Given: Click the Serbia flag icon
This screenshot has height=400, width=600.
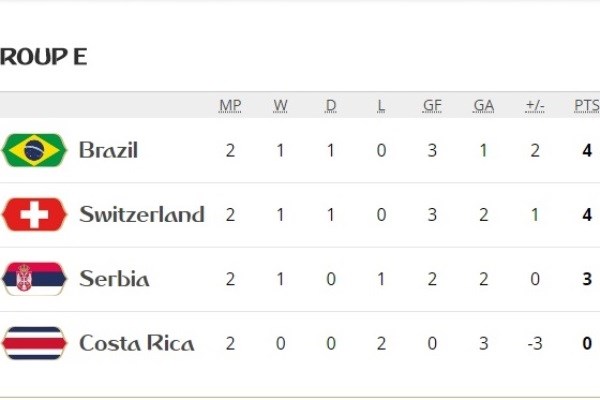Looking at the screenshot, I should click(x=34, y=278).
